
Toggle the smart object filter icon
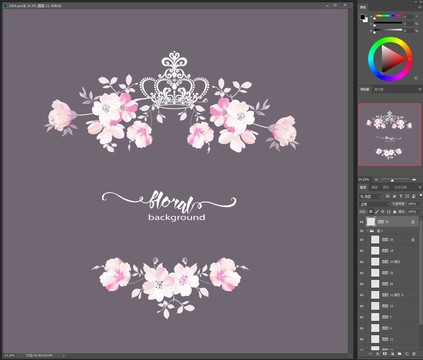point(414,196)
